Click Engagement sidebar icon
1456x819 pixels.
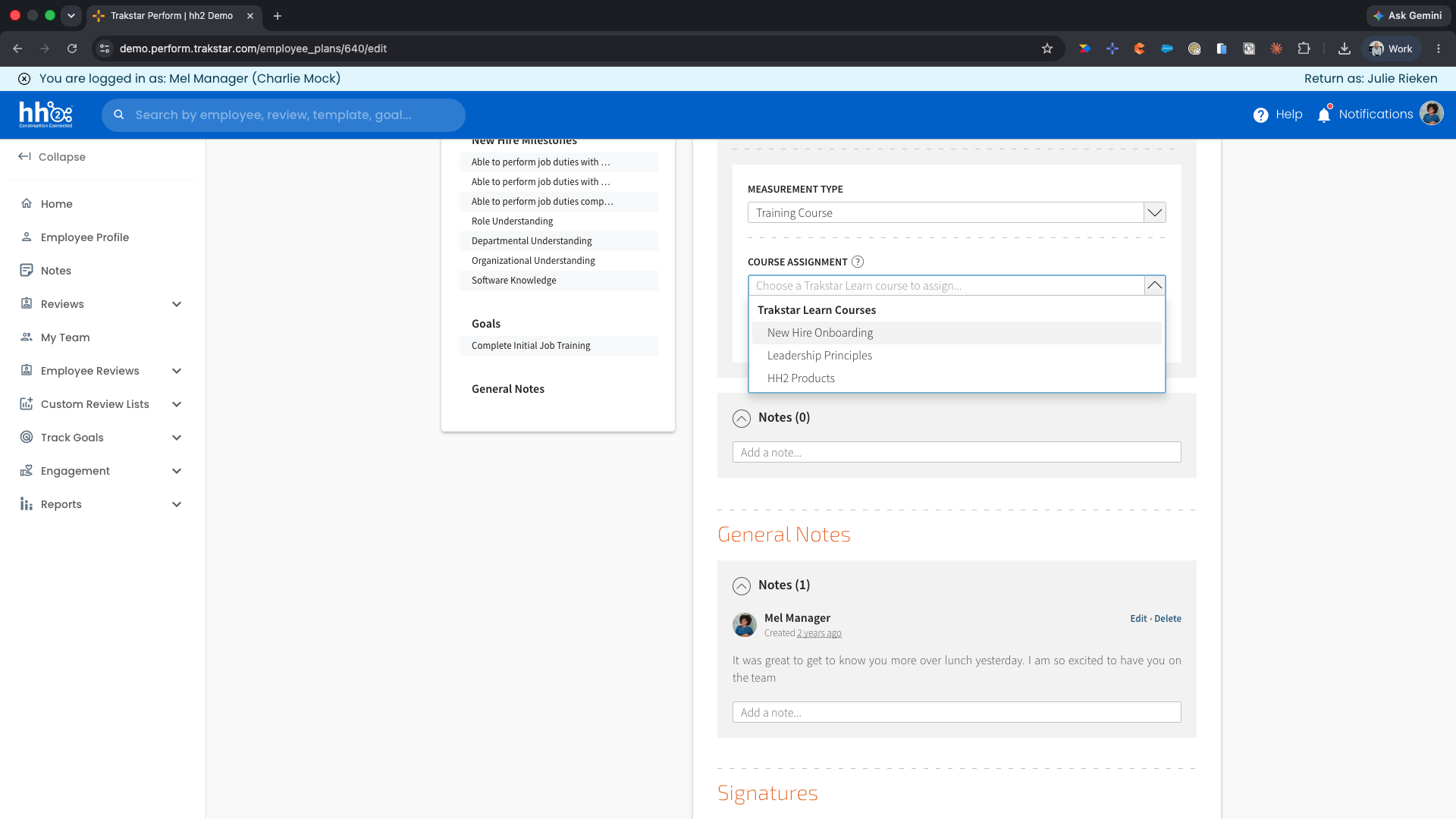pos(27,470)
